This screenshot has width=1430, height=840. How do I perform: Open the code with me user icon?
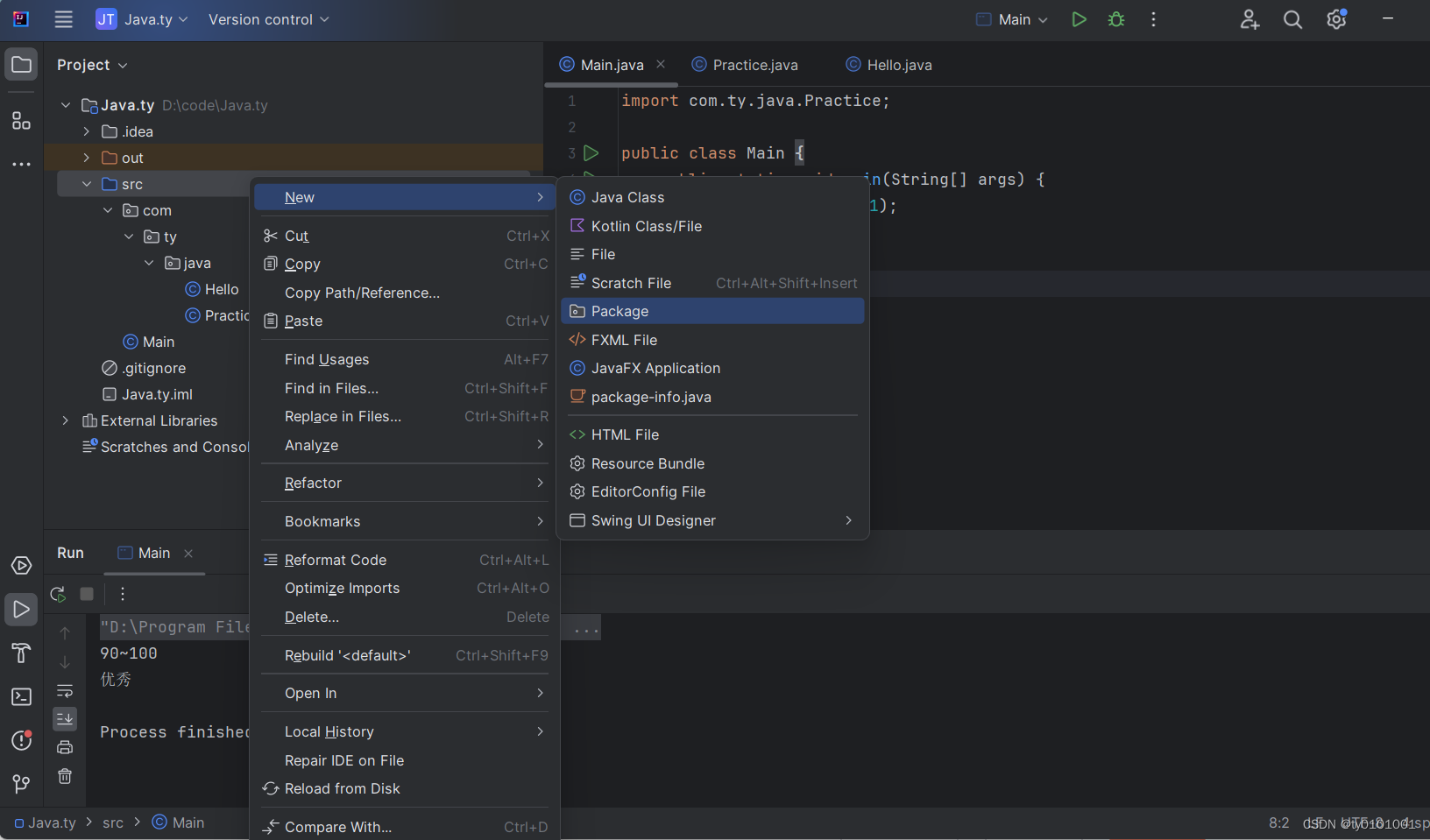pyautogui.click(x=1249, y=19)
